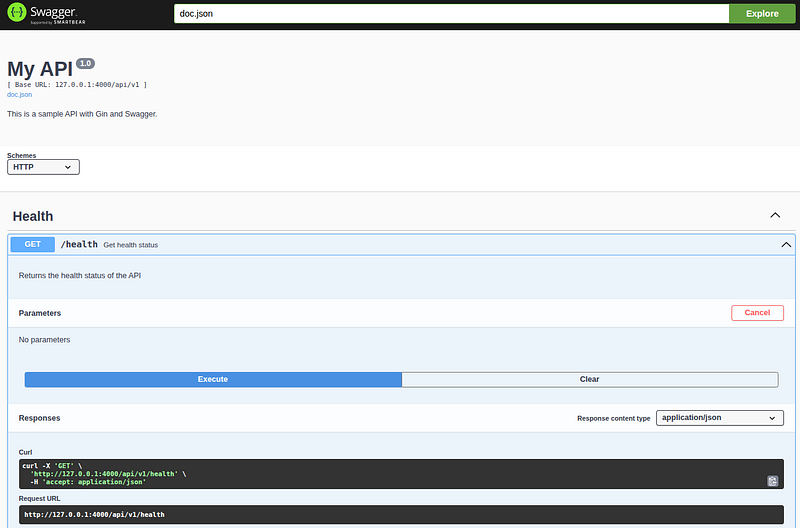The height and width of the screenshot is (528, 800).
Task: Click the Request URL value box
Action: click(x=401, y=514)
